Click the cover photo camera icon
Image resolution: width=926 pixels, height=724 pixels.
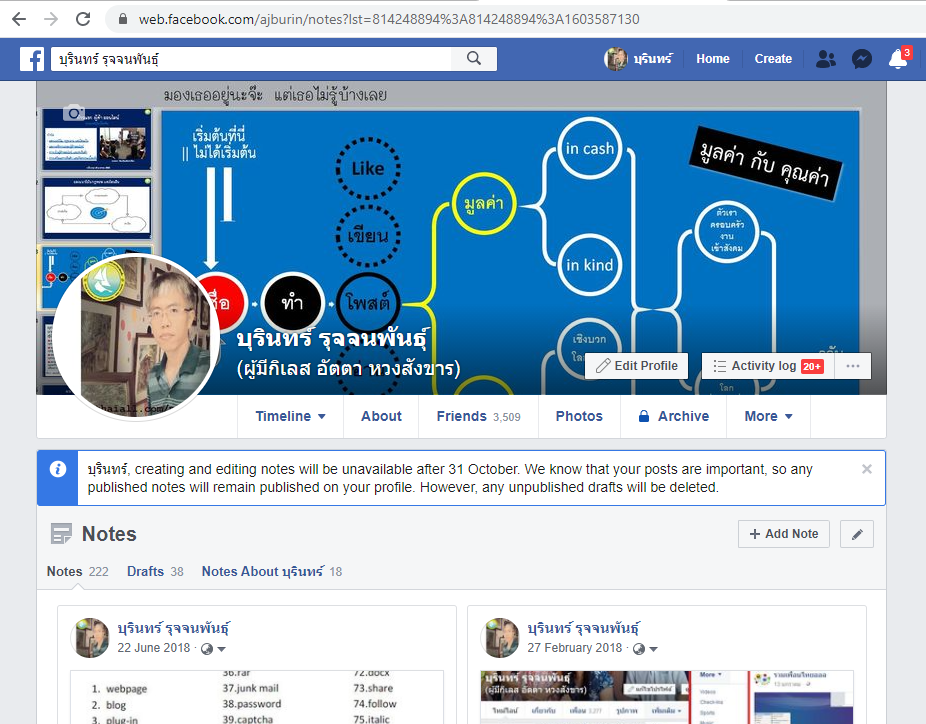pos(73,113)
